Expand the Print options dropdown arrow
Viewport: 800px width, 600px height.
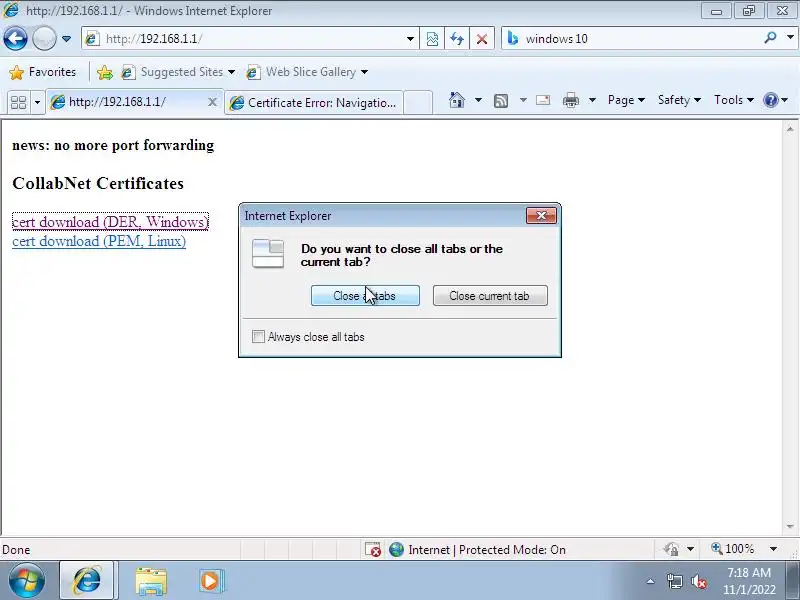pyautogui.click(x=592, y=100)
